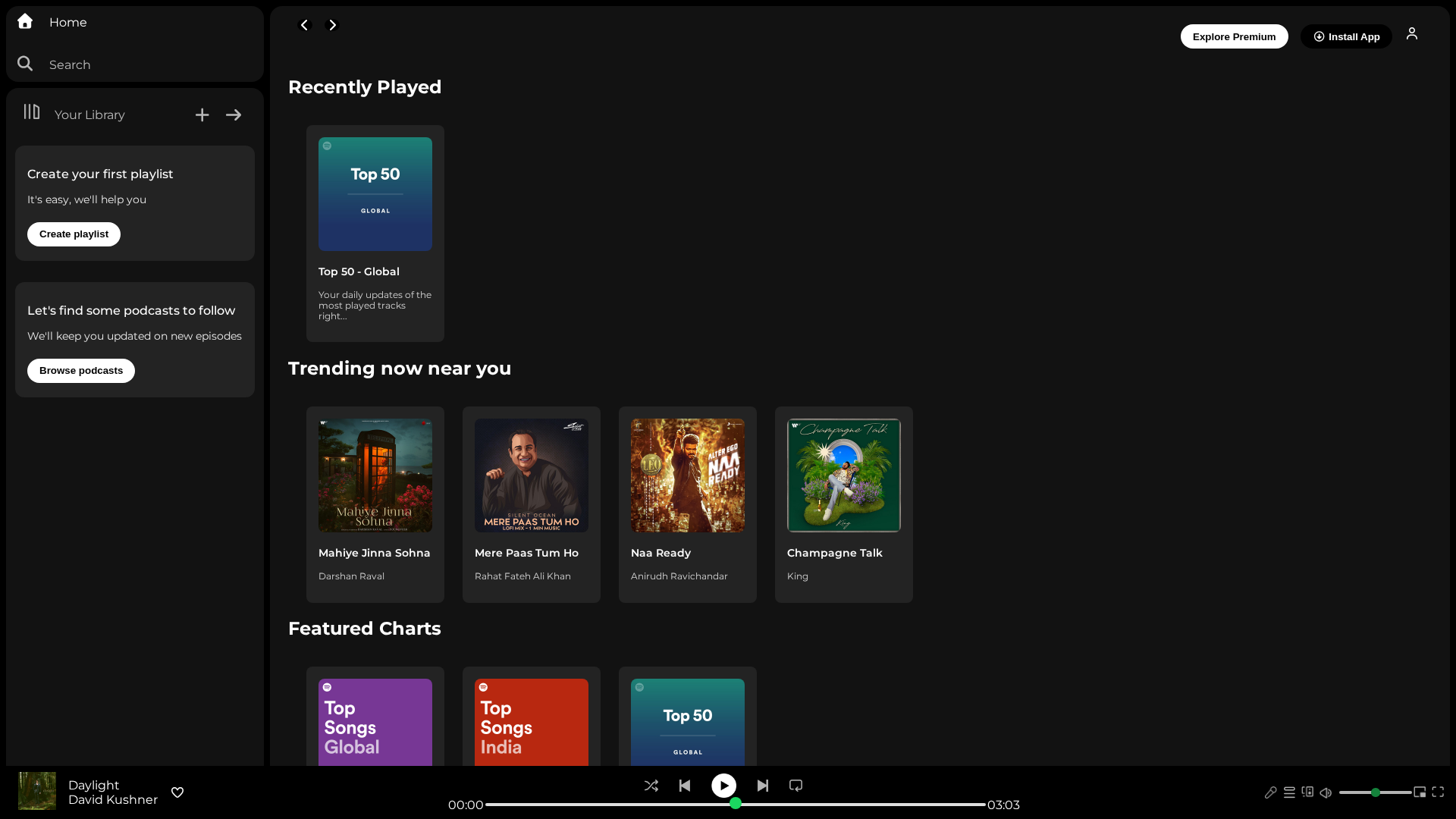Switch the player to fullscreen view

pyautogui.click(x=1438, y=792)
